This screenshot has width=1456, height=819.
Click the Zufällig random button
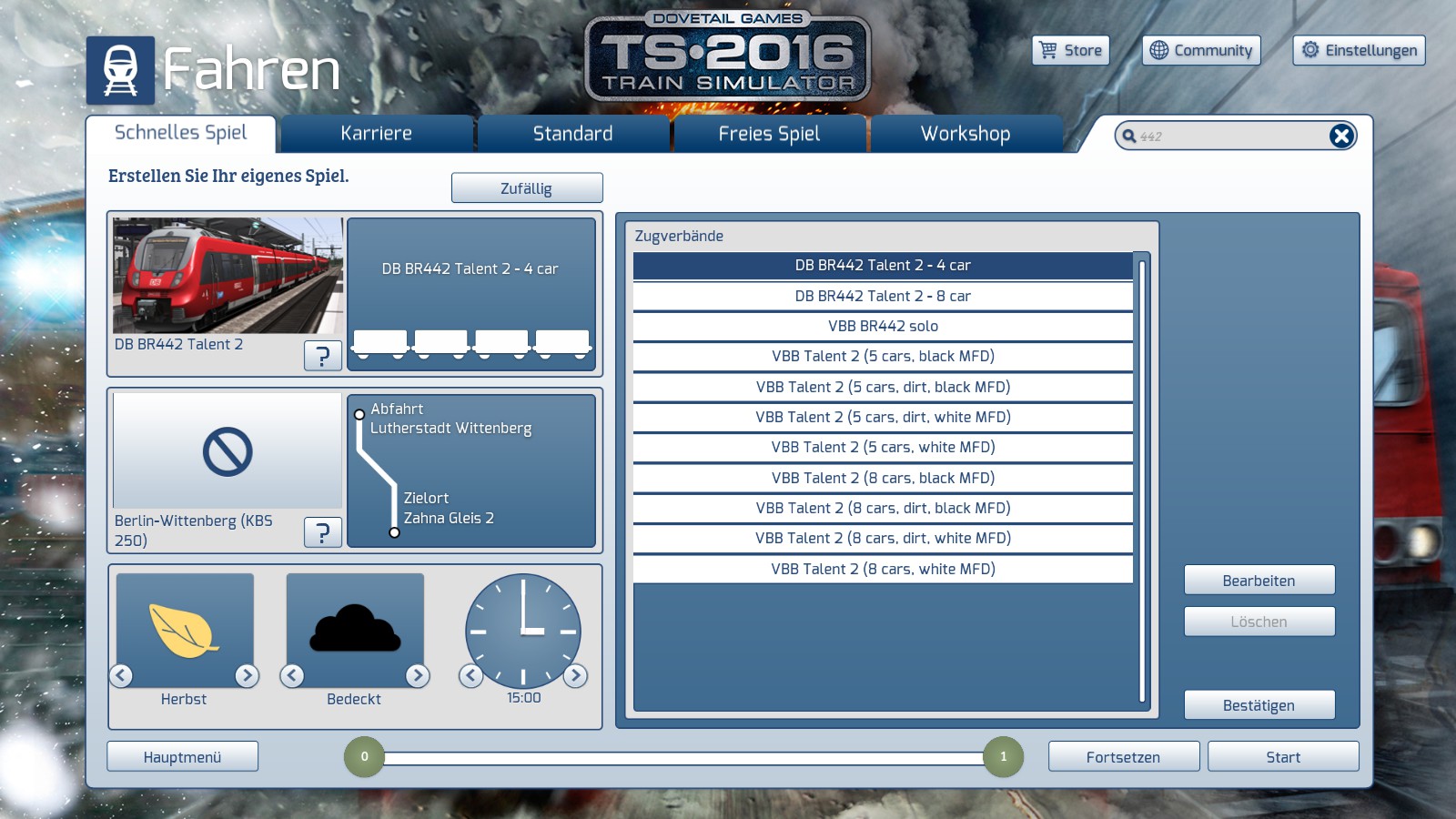click(527, 188)
